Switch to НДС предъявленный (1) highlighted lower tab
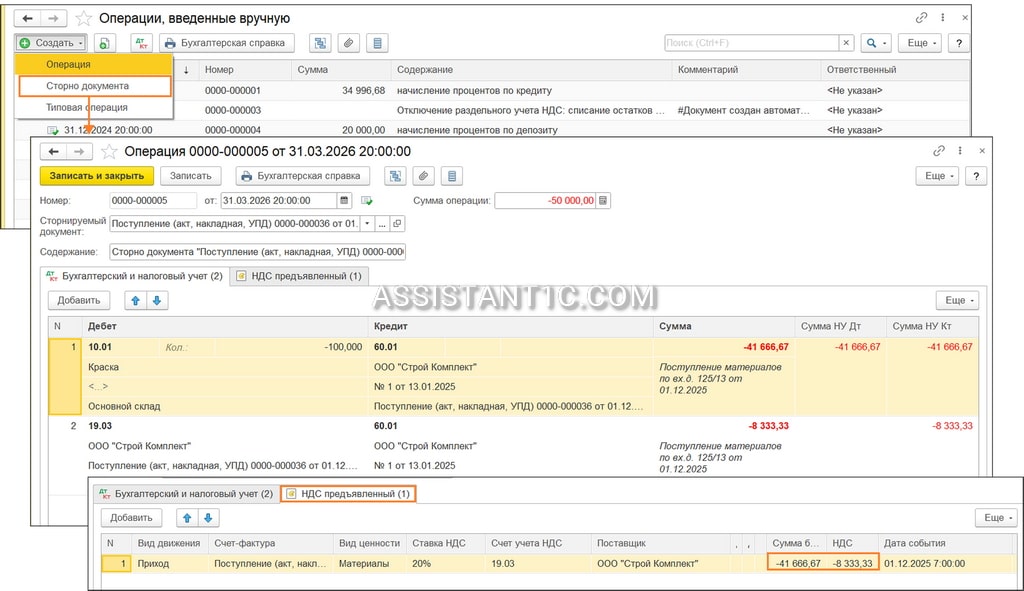Viewport: 1024px width, 591px height. [x=349, y=494]
